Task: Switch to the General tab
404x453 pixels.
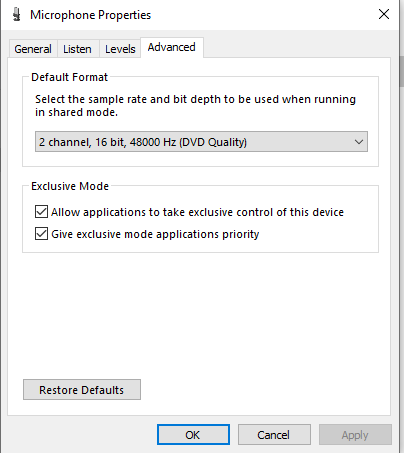Action: pos(33,49)
